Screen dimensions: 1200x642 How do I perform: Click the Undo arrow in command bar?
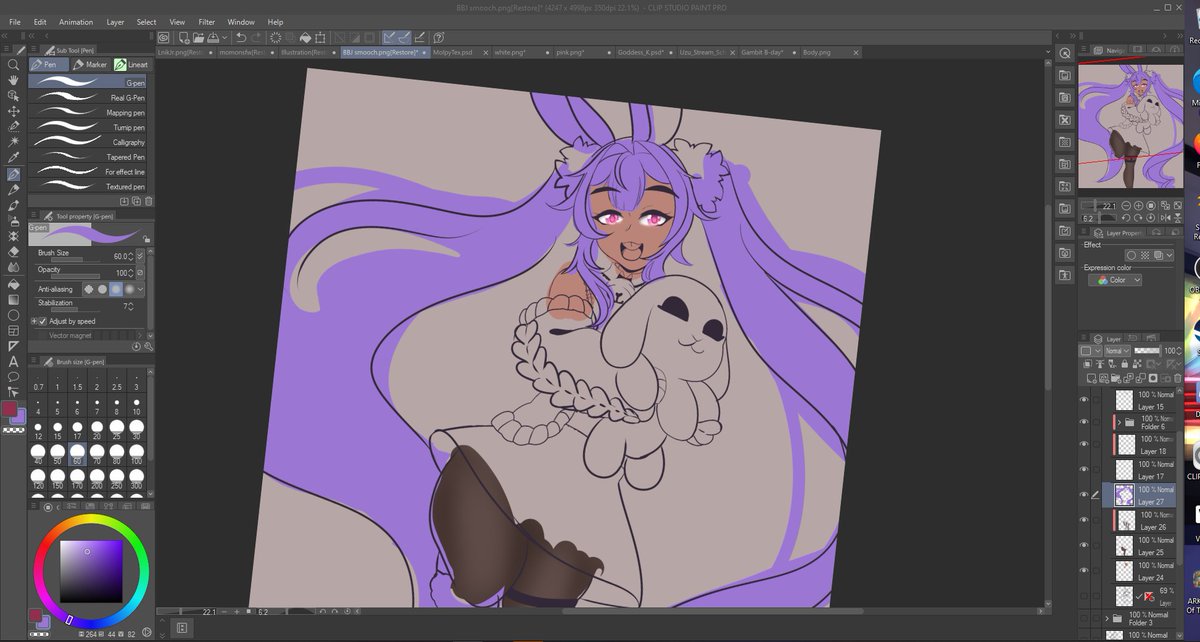(242, 37)
